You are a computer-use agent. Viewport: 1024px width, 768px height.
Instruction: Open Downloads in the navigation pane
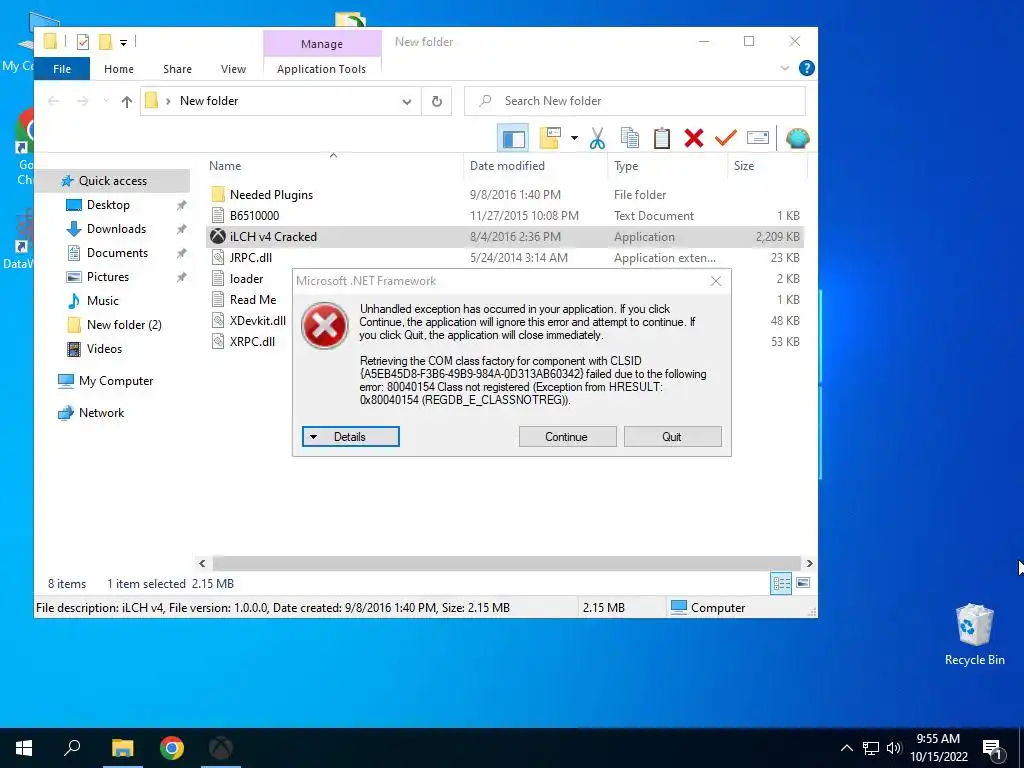click(x=116, y=229)
